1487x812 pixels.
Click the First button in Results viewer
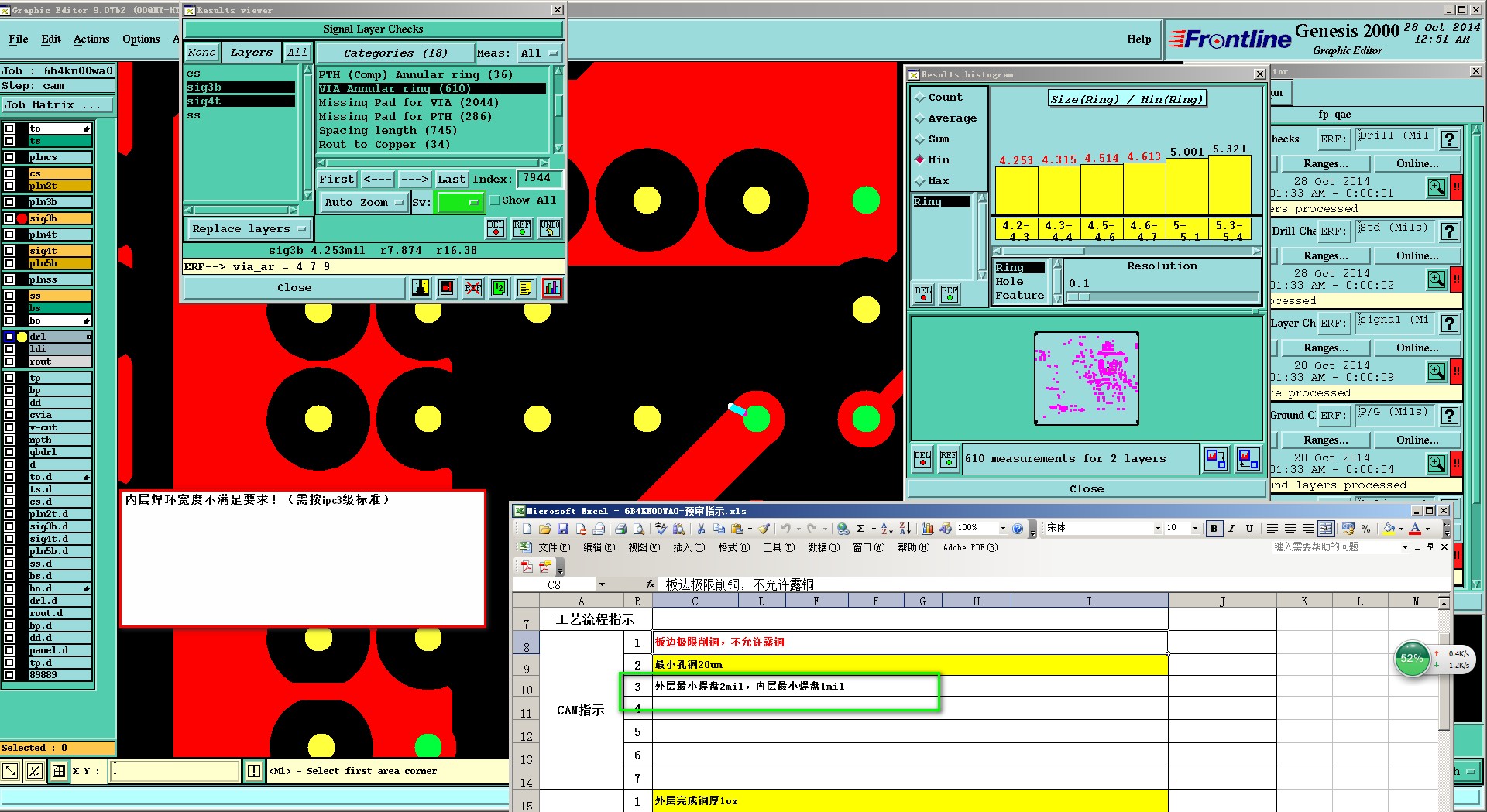point(337,180)
